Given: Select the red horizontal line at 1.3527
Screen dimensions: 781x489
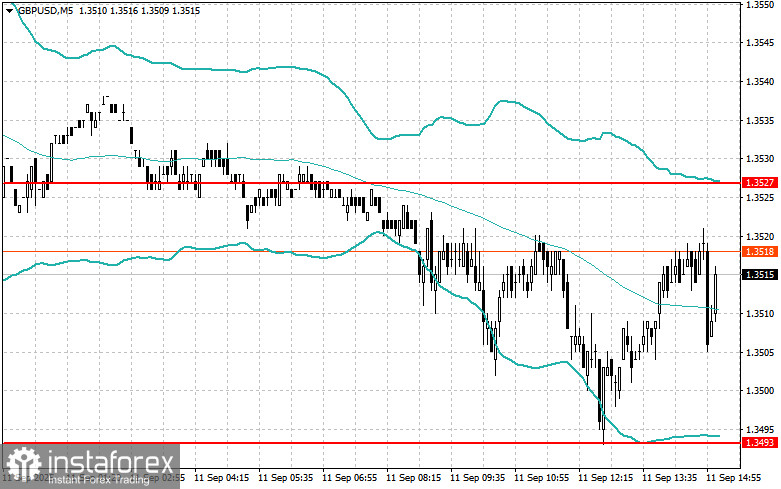Looking at the screenshot, I should coord(372,183).
